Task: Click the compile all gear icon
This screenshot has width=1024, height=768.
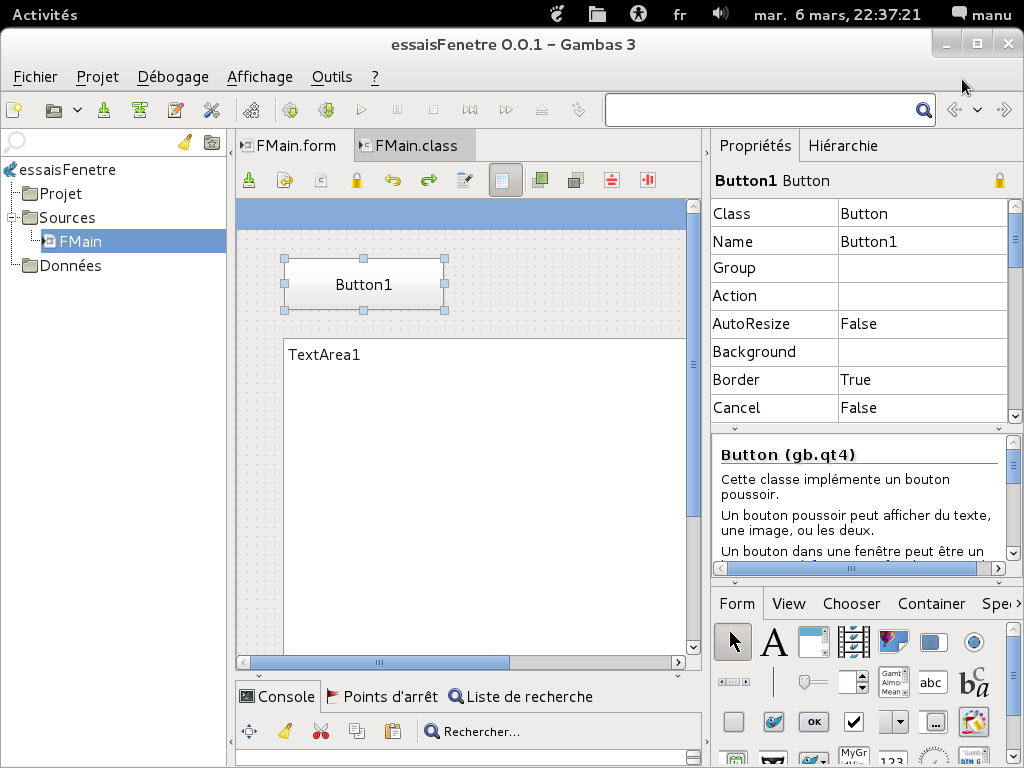Action: point(326,110)
